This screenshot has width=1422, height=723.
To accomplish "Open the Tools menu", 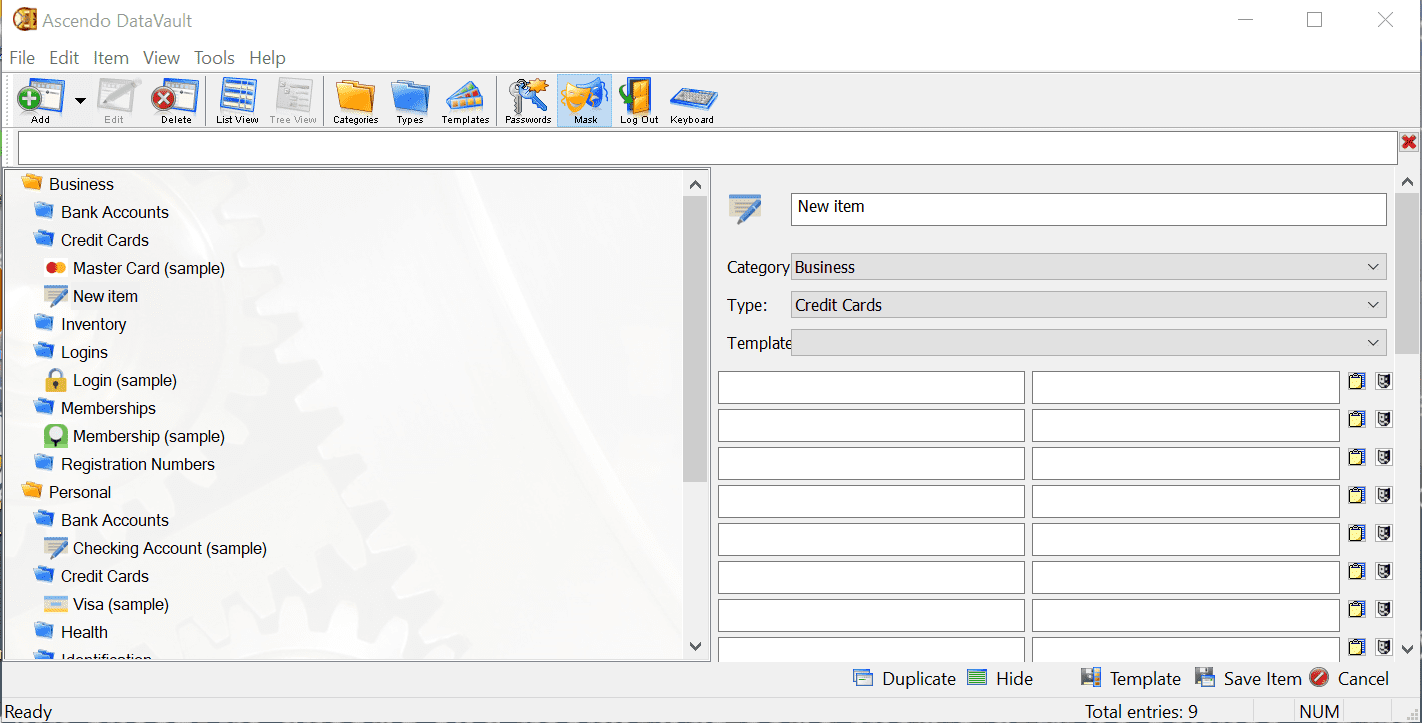I will coord(214,58).
